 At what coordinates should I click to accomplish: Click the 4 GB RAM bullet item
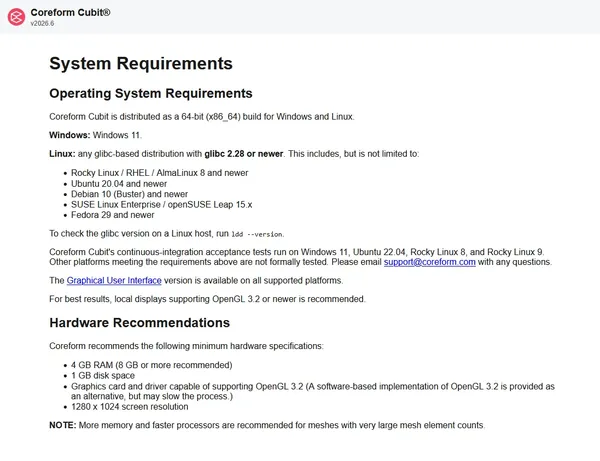[152, 365]
